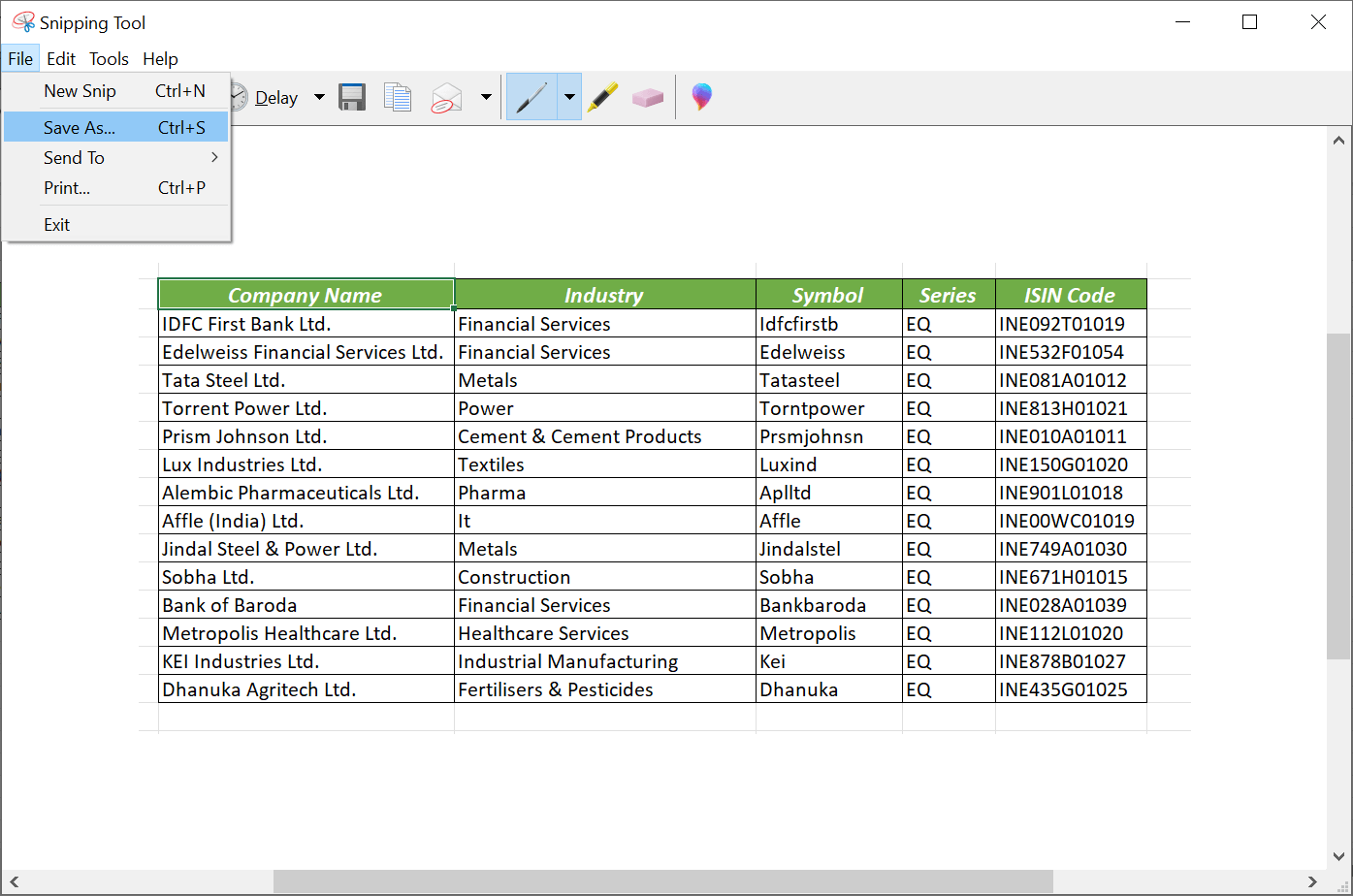The image size is (1353, 896).
Task: Click the INE435G01025 ISIN cell
Action: tap(1071, 689)
